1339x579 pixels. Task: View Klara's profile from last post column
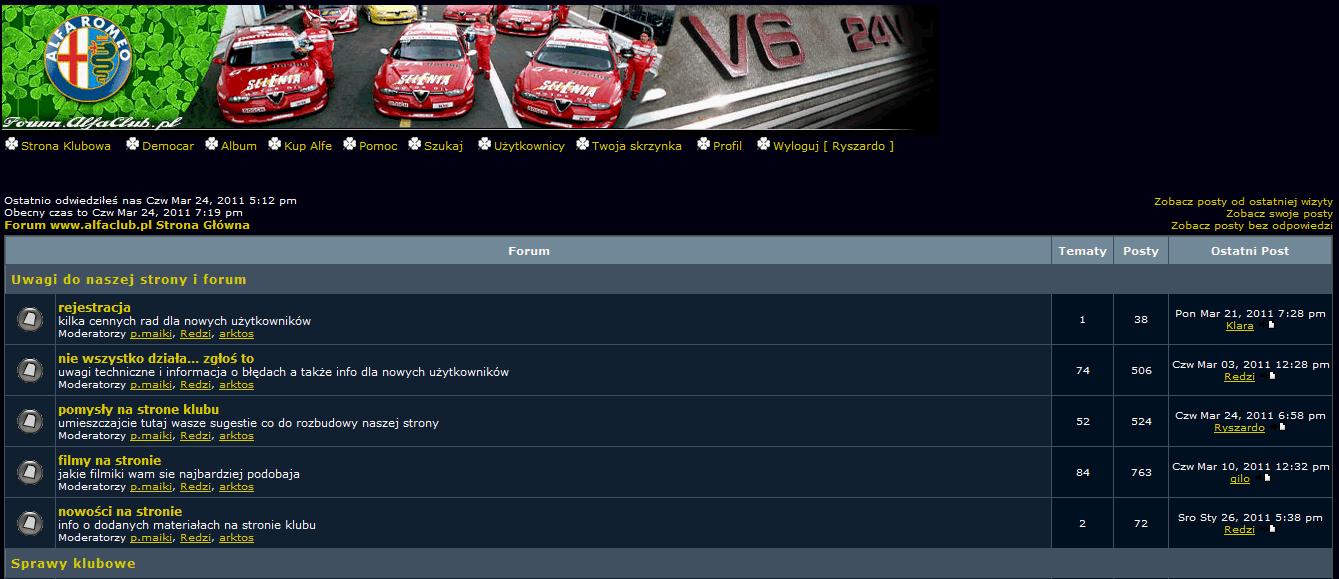[1240, 326]
